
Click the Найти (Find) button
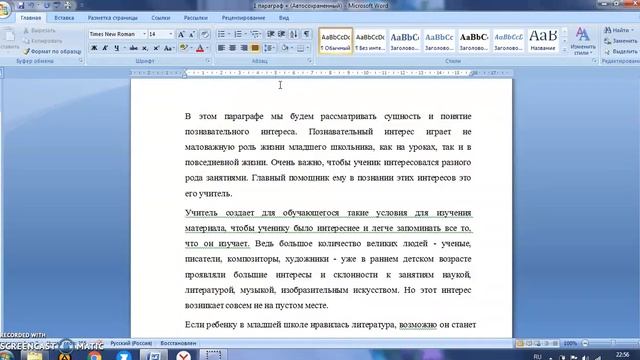tap(617, 30)
